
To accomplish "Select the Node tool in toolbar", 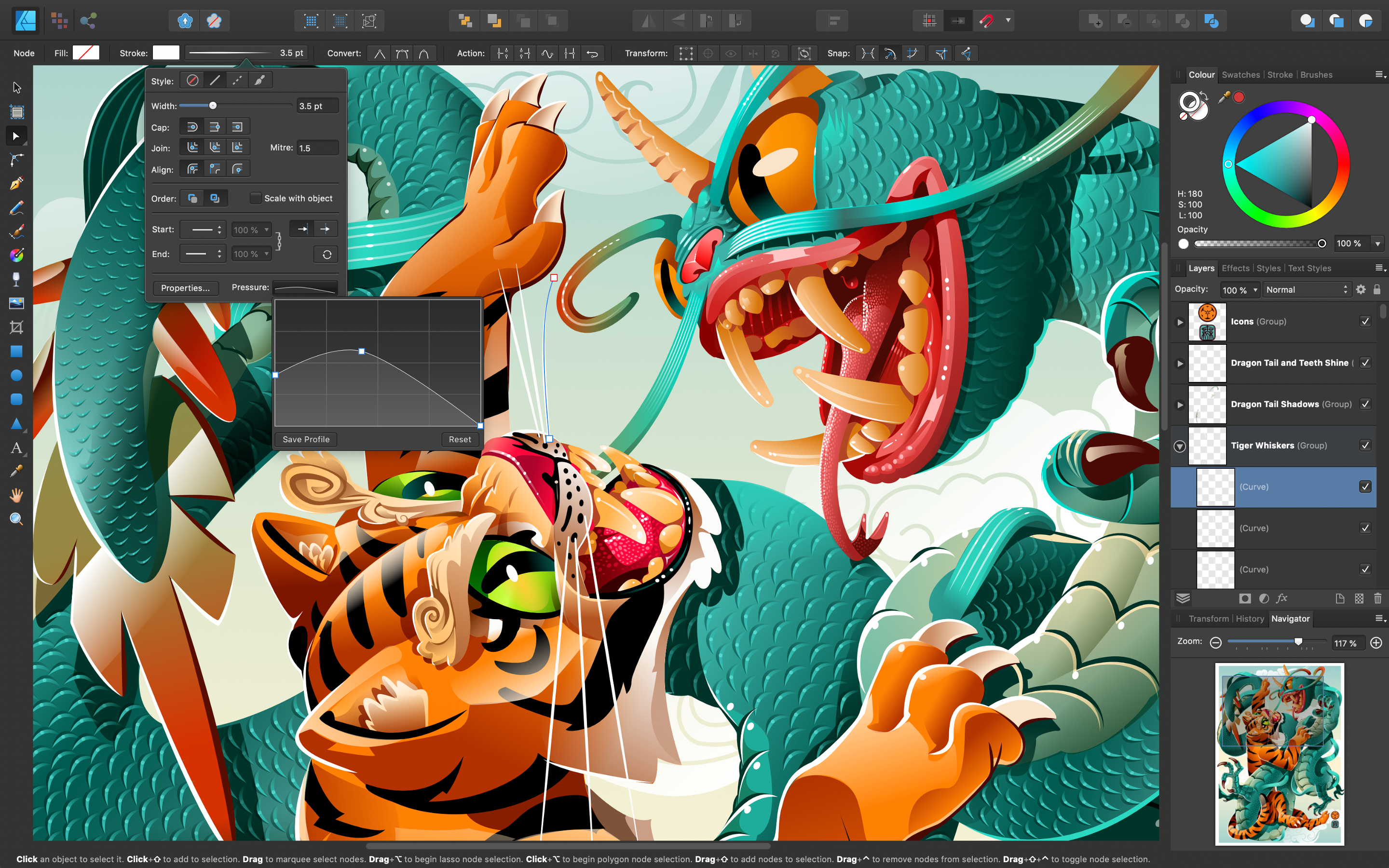I will click(15, 135).
